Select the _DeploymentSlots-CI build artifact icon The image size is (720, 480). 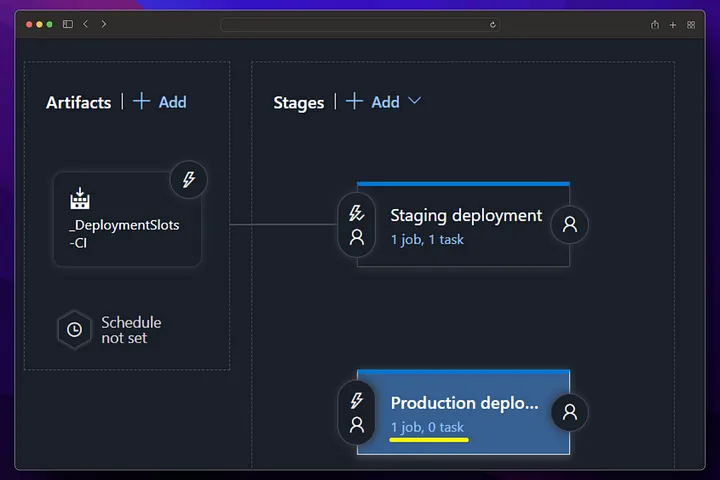80,198
